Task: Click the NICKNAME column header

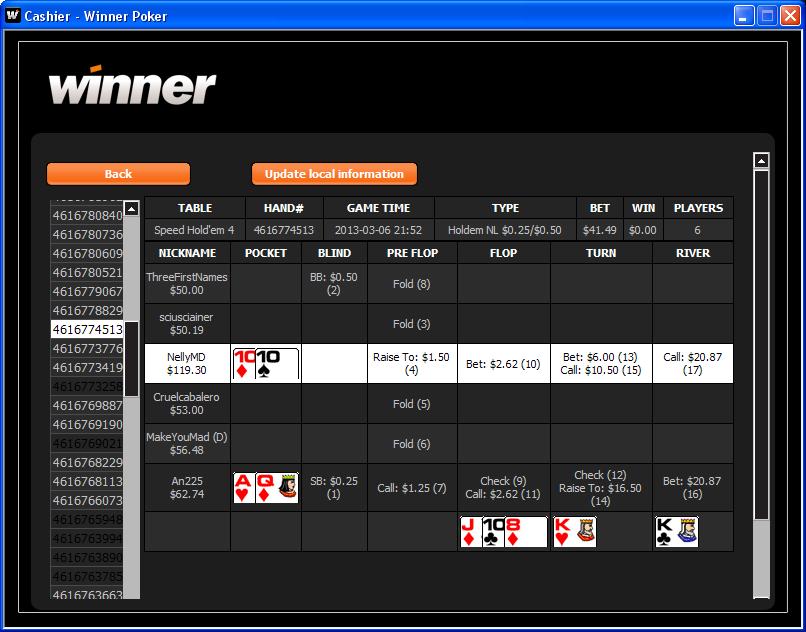Action: 187,253
